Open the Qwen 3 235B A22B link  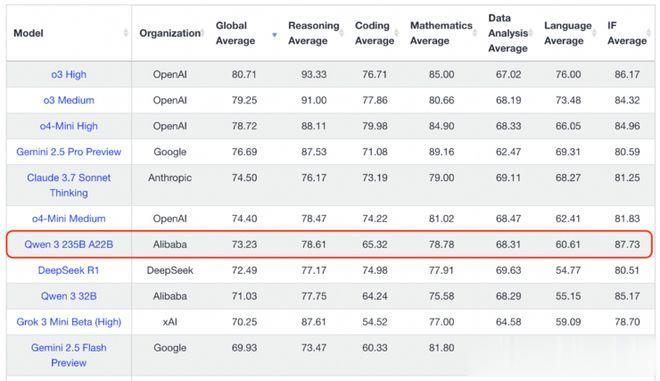point(69,244)
